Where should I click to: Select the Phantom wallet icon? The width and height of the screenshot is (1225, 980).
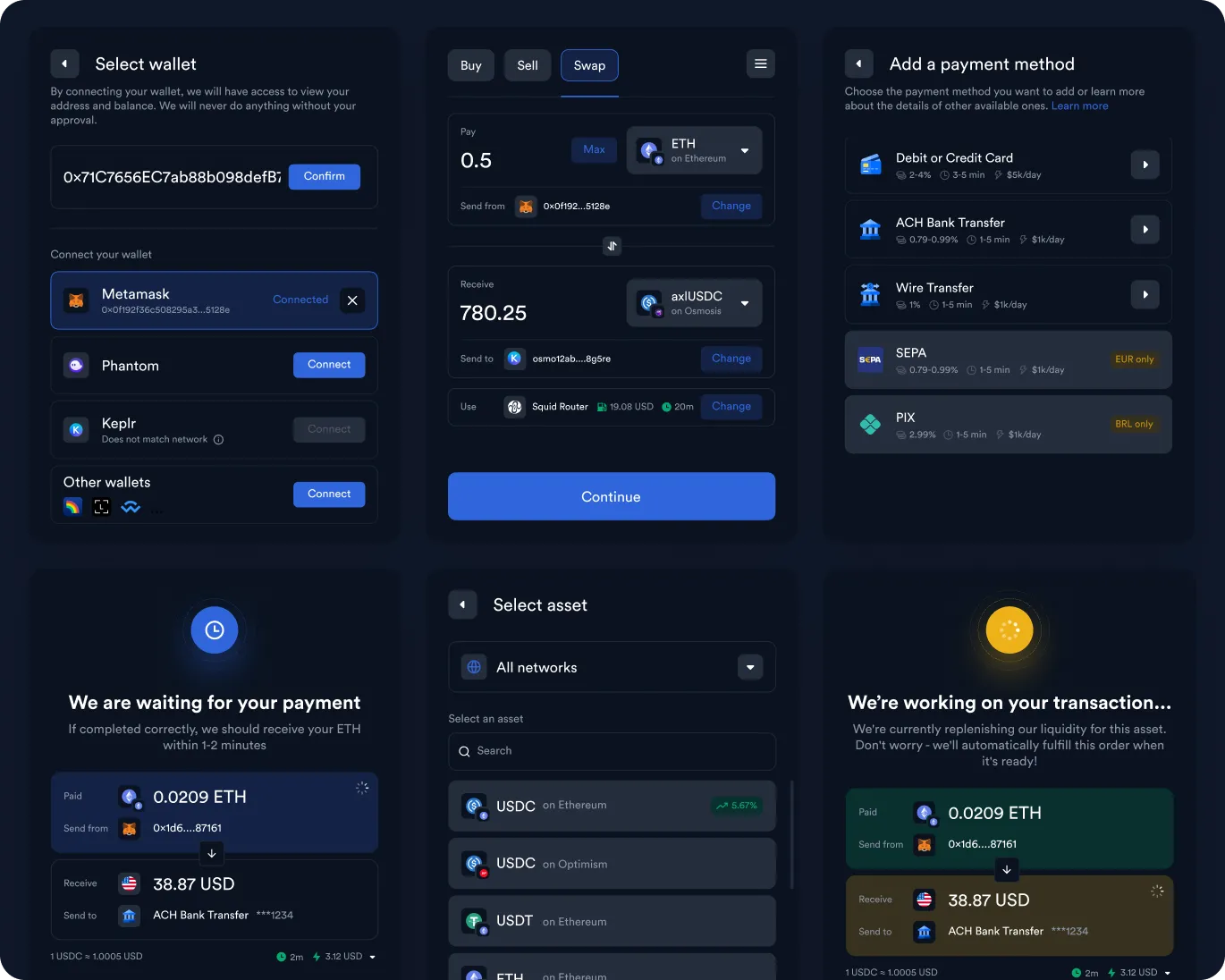click(76, 365)
